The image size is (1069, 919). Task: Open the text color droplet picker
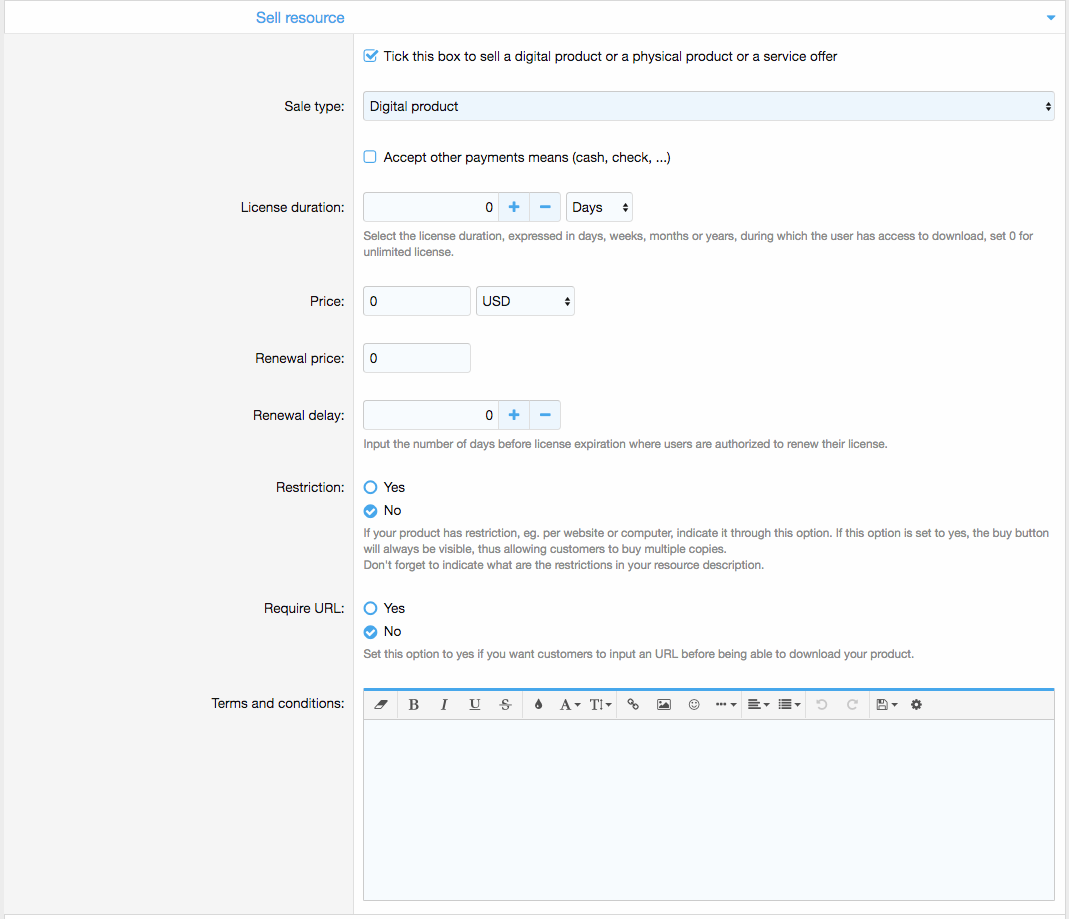click(x=538, y=705)
